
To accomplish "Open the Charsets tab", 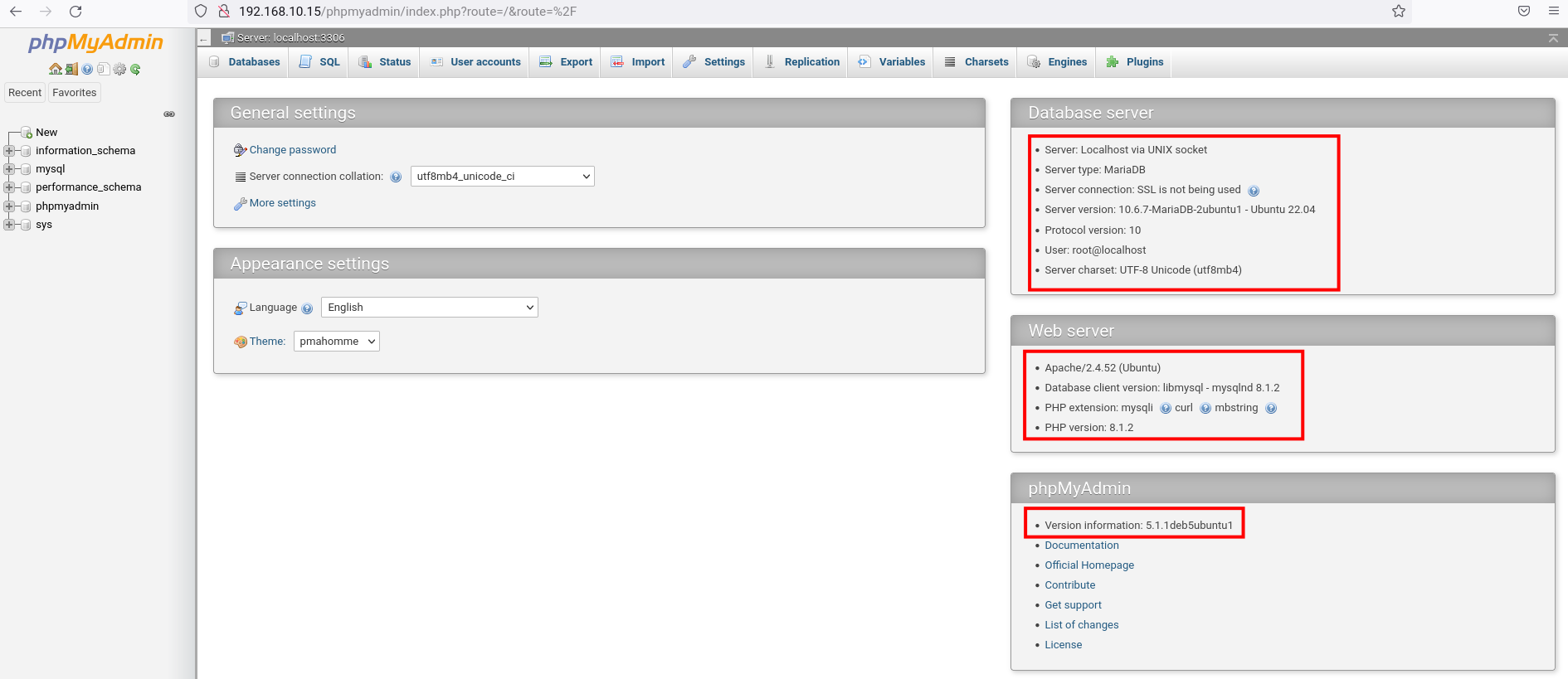I will click(x=976, y=62).
